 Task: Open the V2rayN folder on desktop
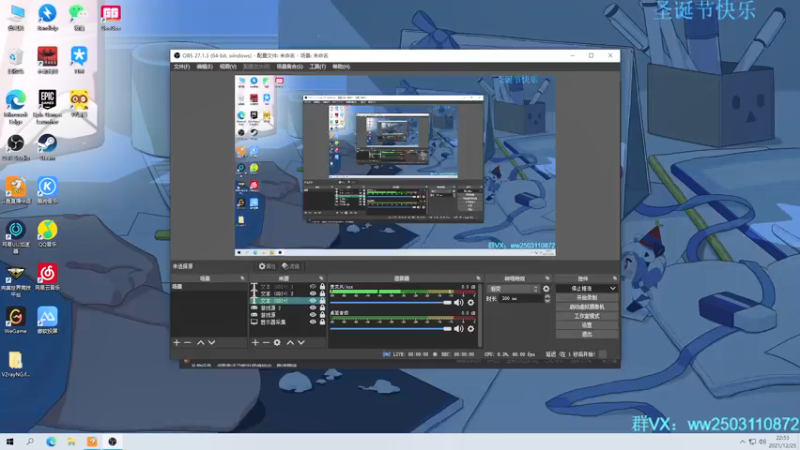tap(16, 364)
